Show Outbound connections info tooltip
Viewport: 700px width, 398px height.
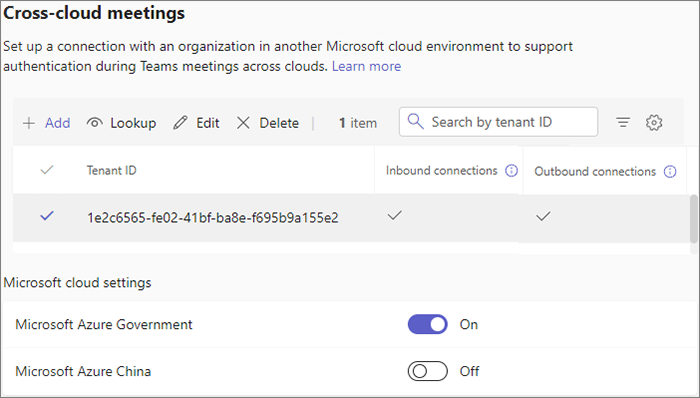click(670, 171)
